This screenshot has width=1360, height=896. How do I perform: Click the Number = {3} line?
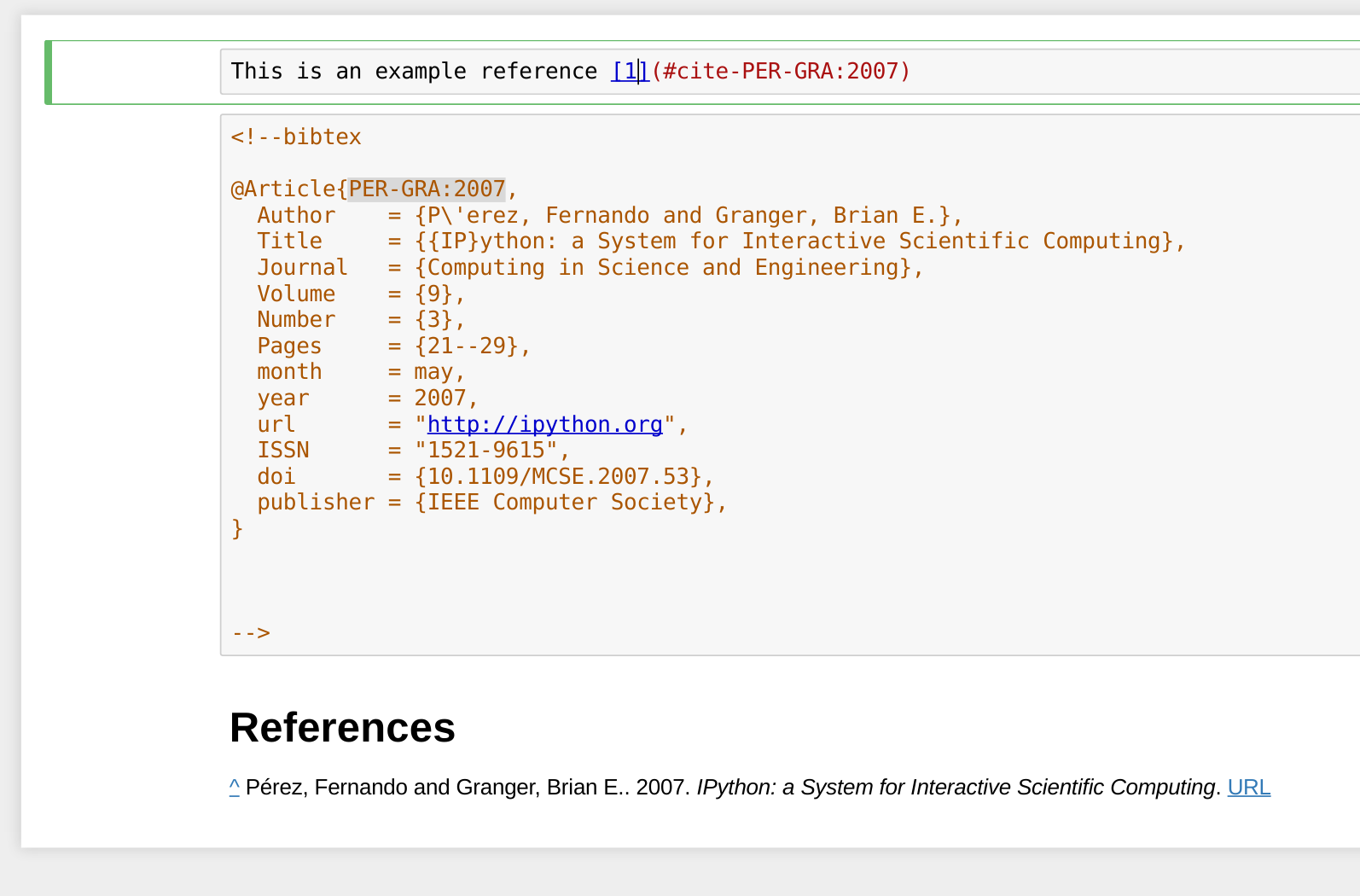(361, 319)
